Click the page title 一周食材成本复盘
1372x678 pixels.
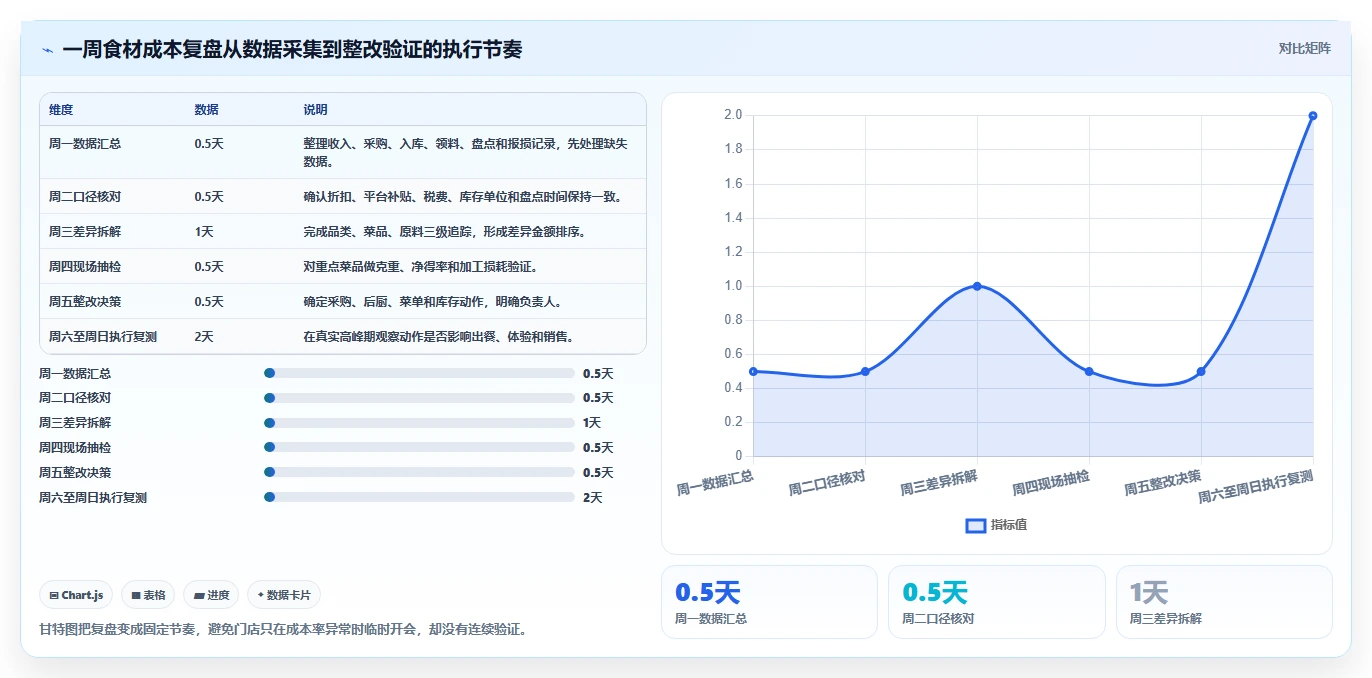292,49
